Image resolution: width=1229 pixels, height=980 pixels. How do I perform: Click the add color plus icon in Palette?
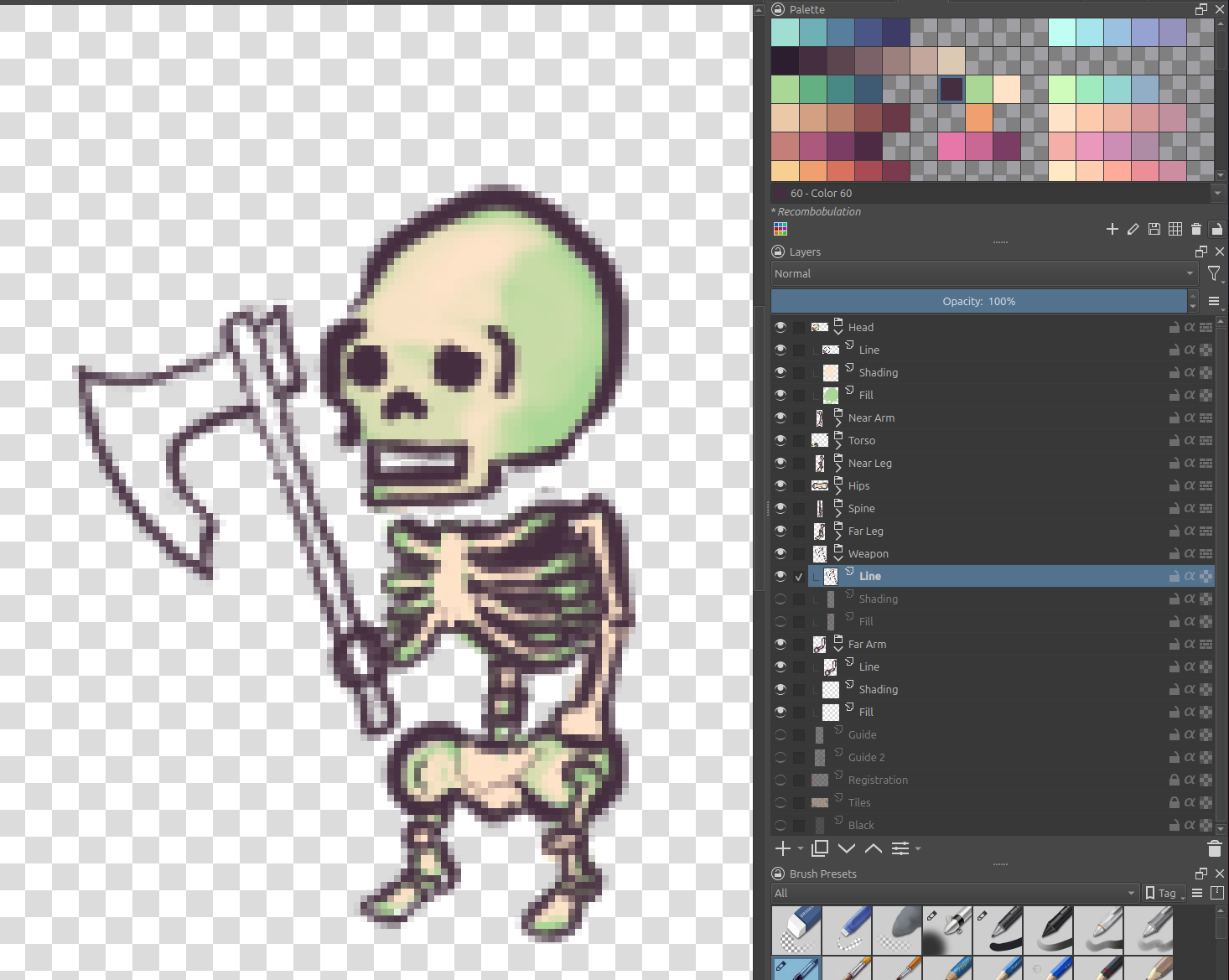coord(1112,229)
